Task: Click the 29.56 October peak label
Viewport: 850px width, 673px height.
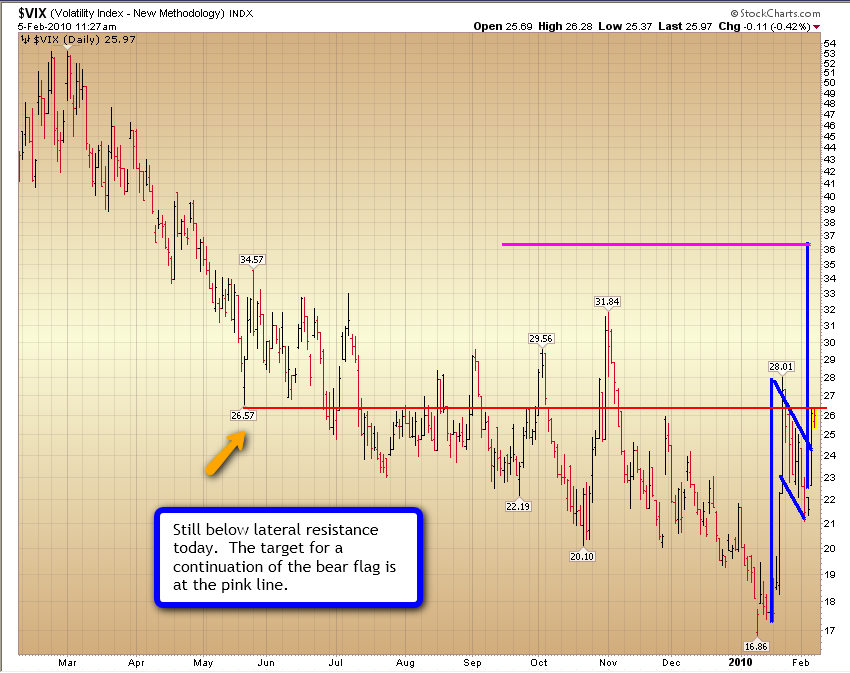Action: 540,338
